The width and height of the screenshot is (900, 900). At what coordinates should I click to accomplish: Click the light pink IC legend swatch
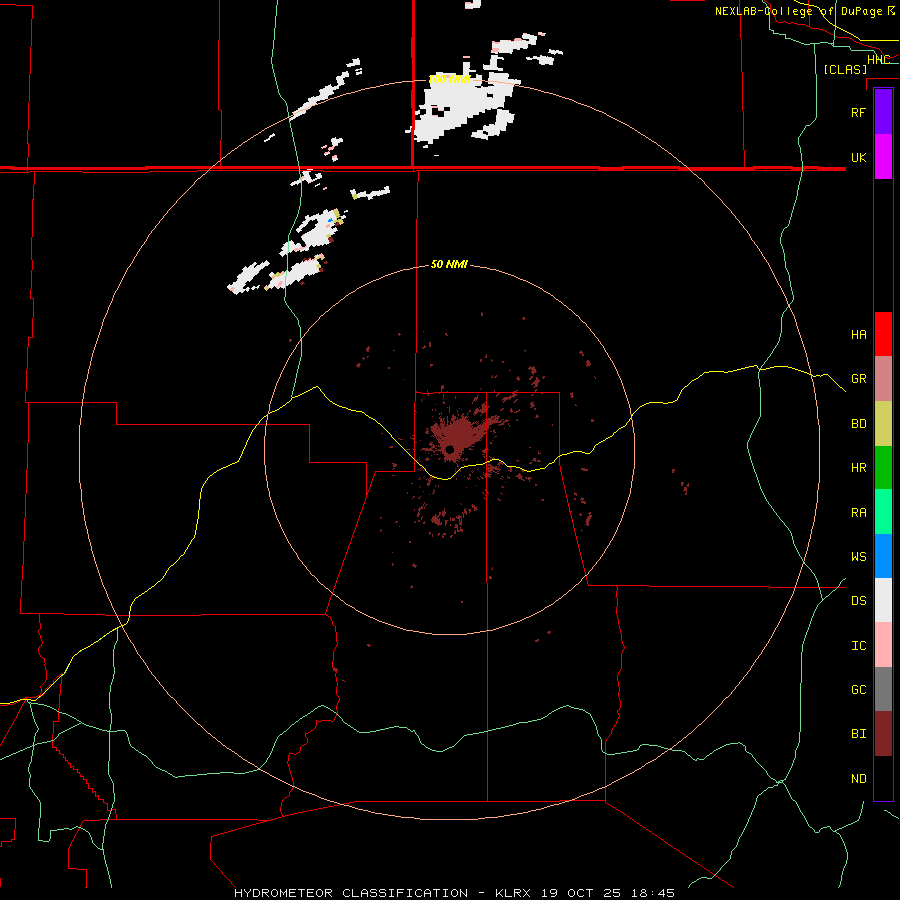[x=883, y=645]
